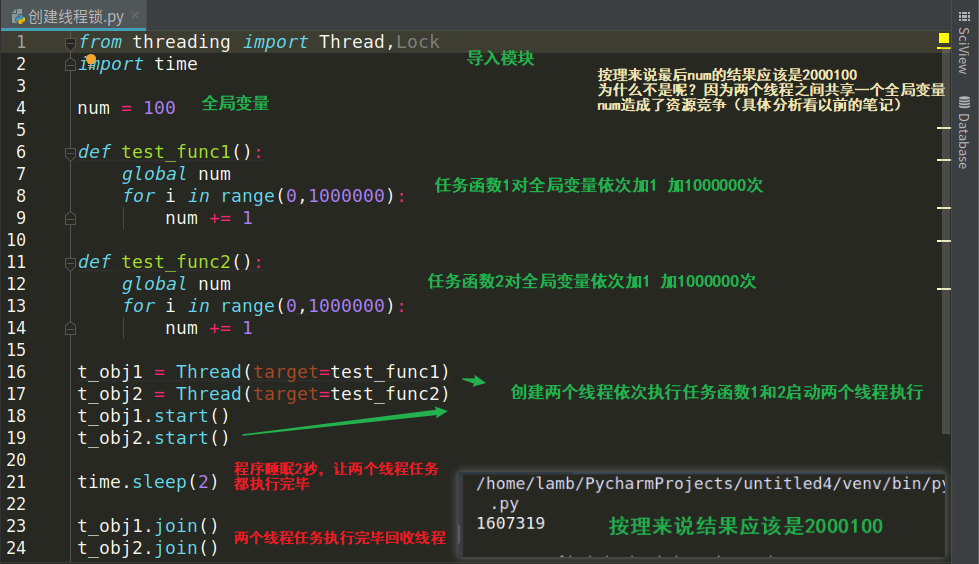Collapse the import block fold at line 1

click(x=71, y=42)
